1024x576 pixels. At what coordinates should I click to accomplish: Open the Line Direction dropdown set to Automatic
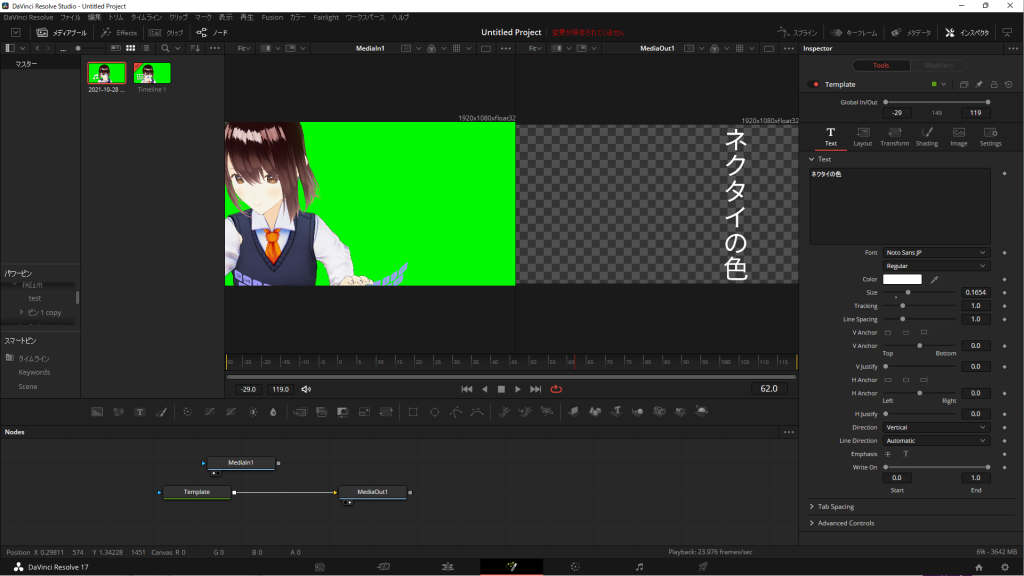pyautogui.click(x=935, y=441)
